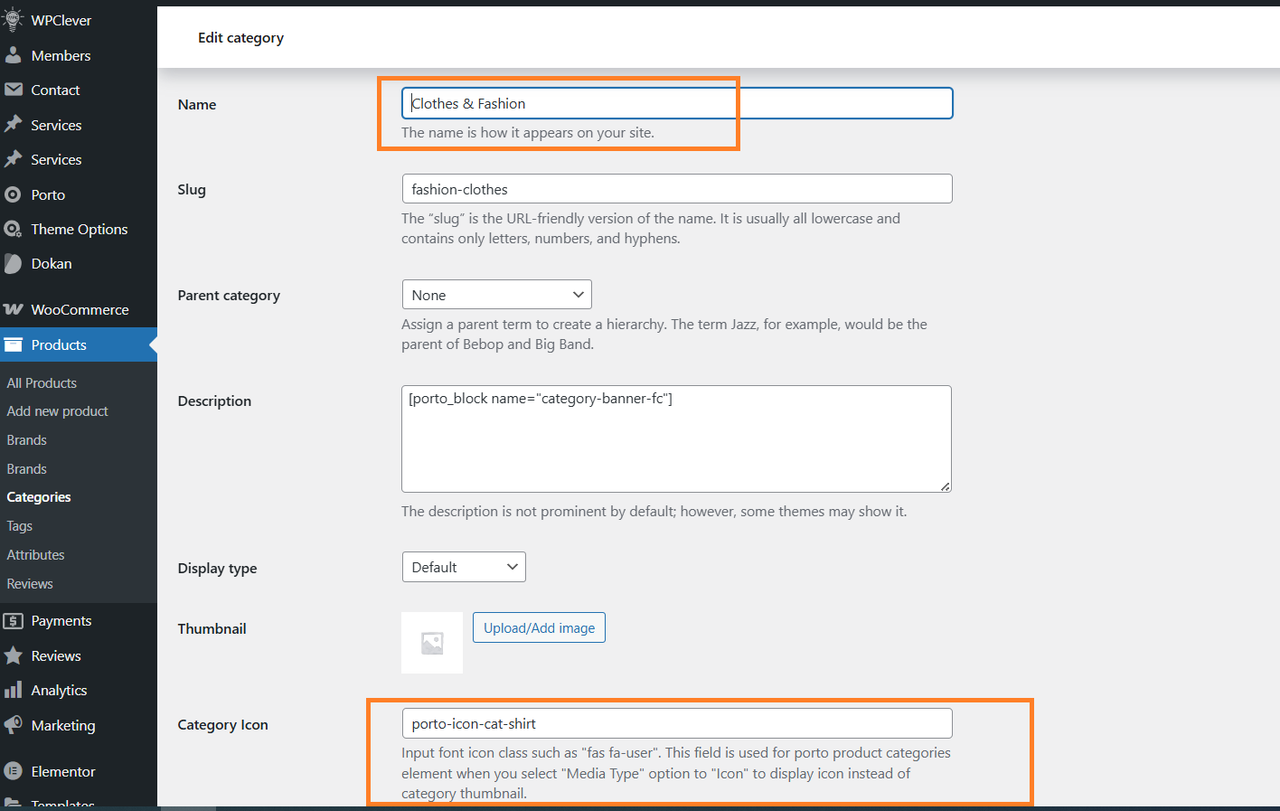Click the pin icon of Services directly below Contact

click(x=13, y=125)
